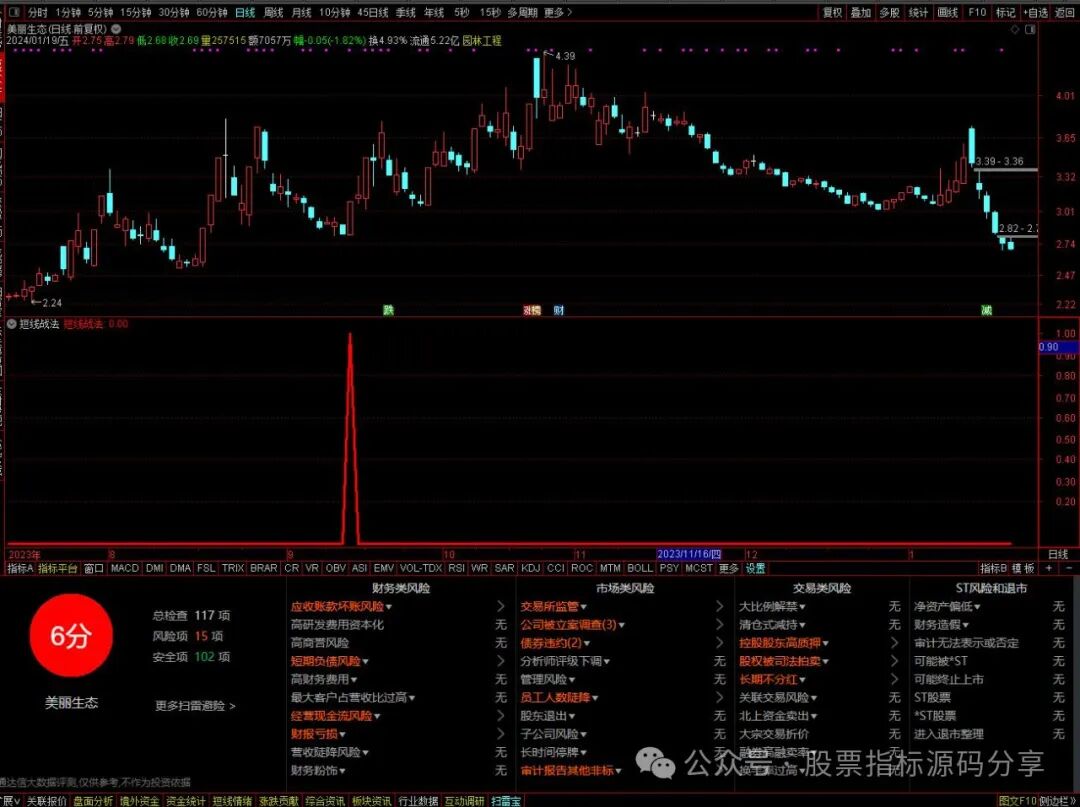Open the 扫雷宝 bottom tab
This screenshot has width=1080, height=807.
[x=506, y=801]
